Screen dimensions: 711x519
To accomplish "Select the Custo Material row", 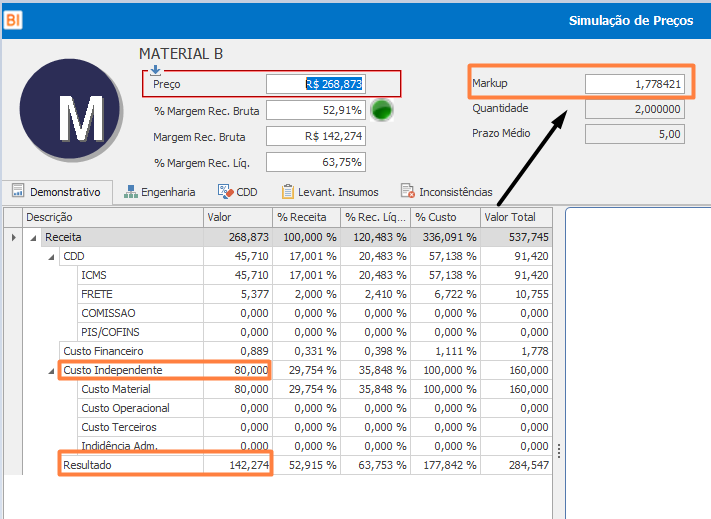I will click(315, 389).
